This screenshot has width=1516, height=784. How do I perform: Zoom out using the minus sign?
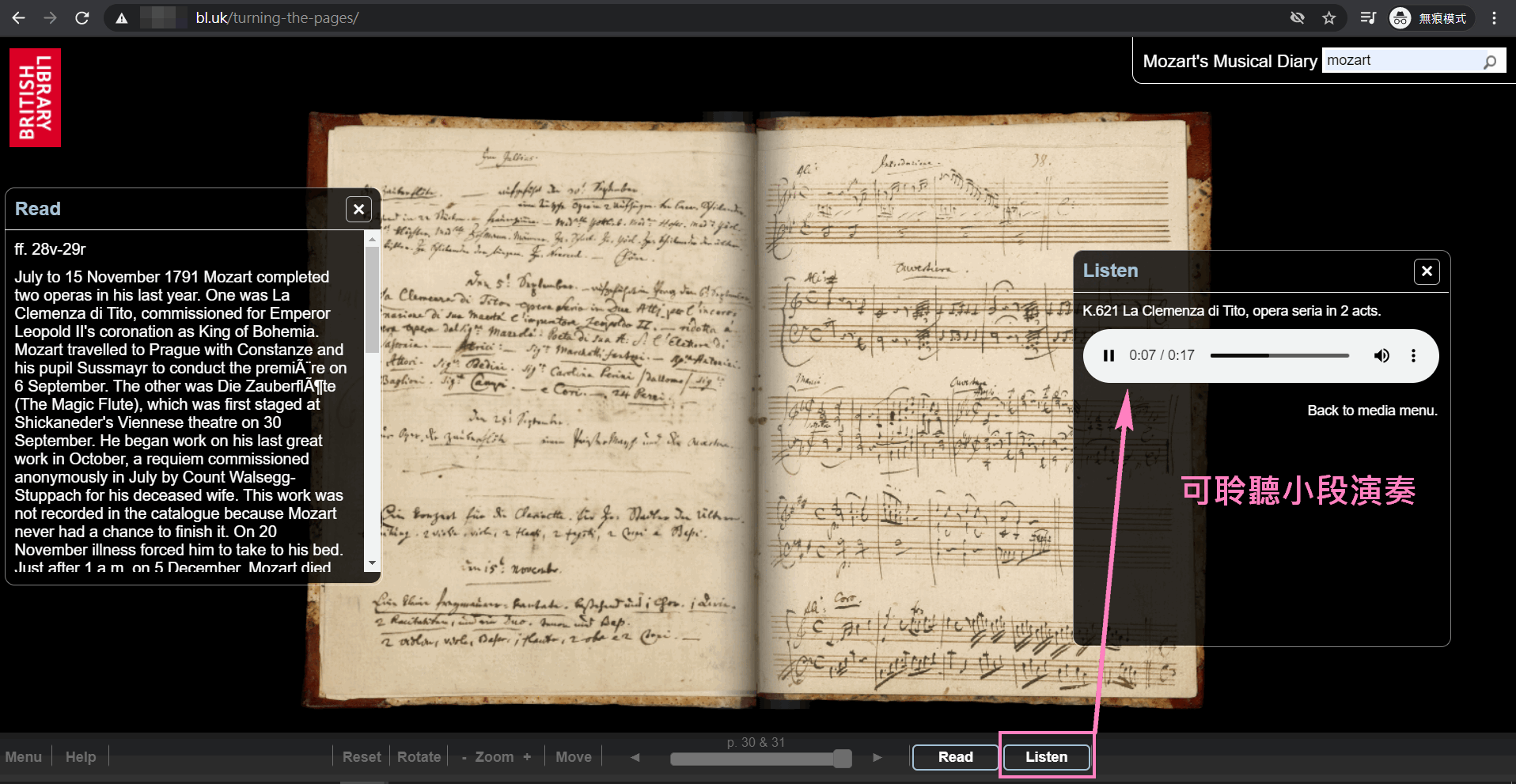coord(464,756)
